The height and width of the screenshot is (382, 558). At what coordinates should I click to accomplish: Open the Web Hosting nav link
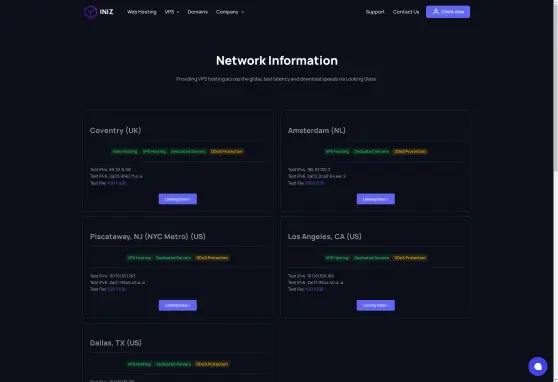pos(142,12)
